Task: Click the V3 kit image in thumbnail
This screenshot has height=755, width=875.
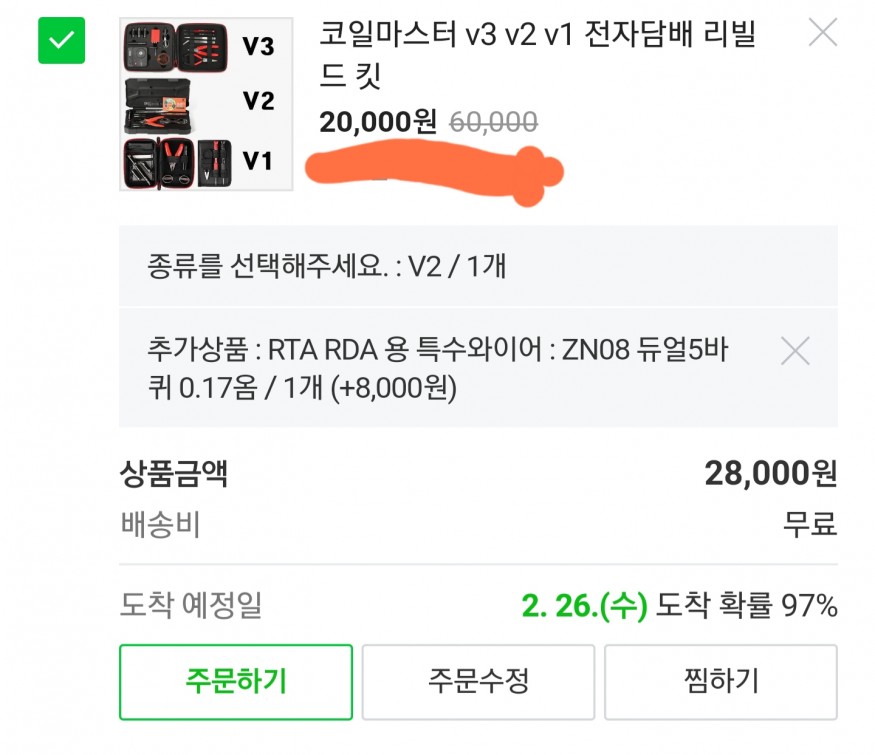Action: click(176, 47)
